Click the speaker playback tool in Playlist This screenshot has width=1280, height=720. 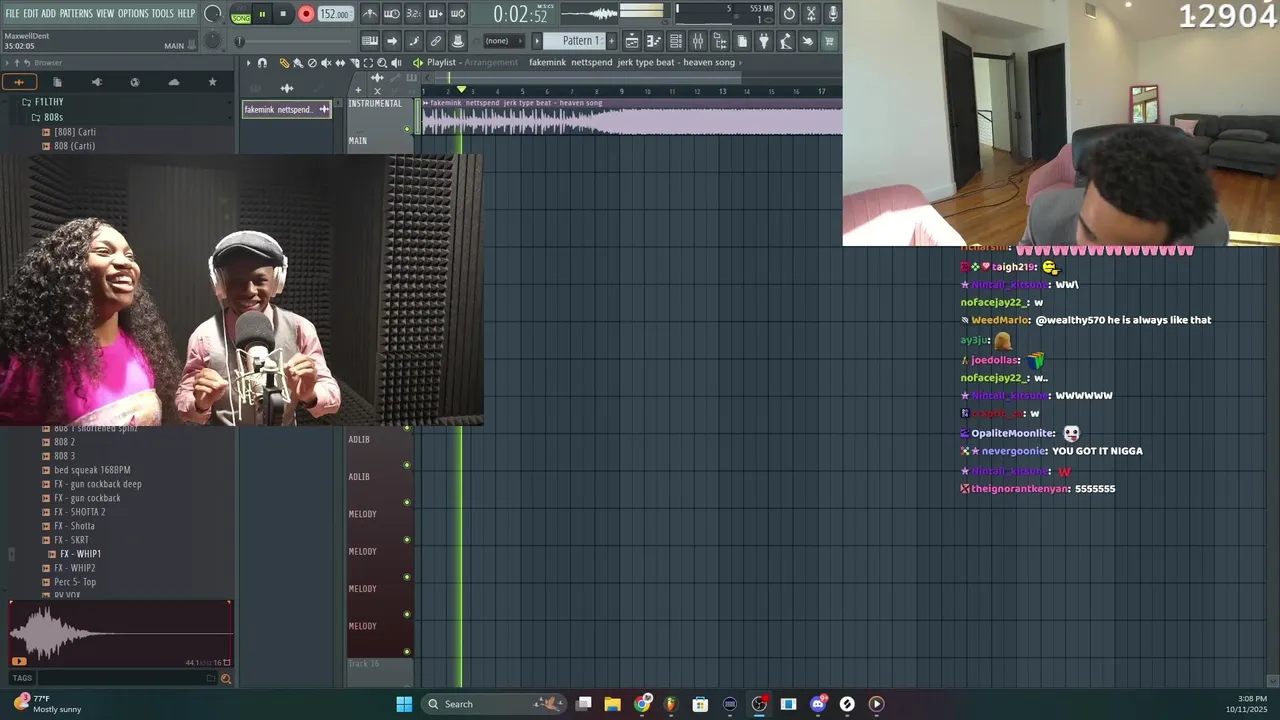(x=396, y=62)
